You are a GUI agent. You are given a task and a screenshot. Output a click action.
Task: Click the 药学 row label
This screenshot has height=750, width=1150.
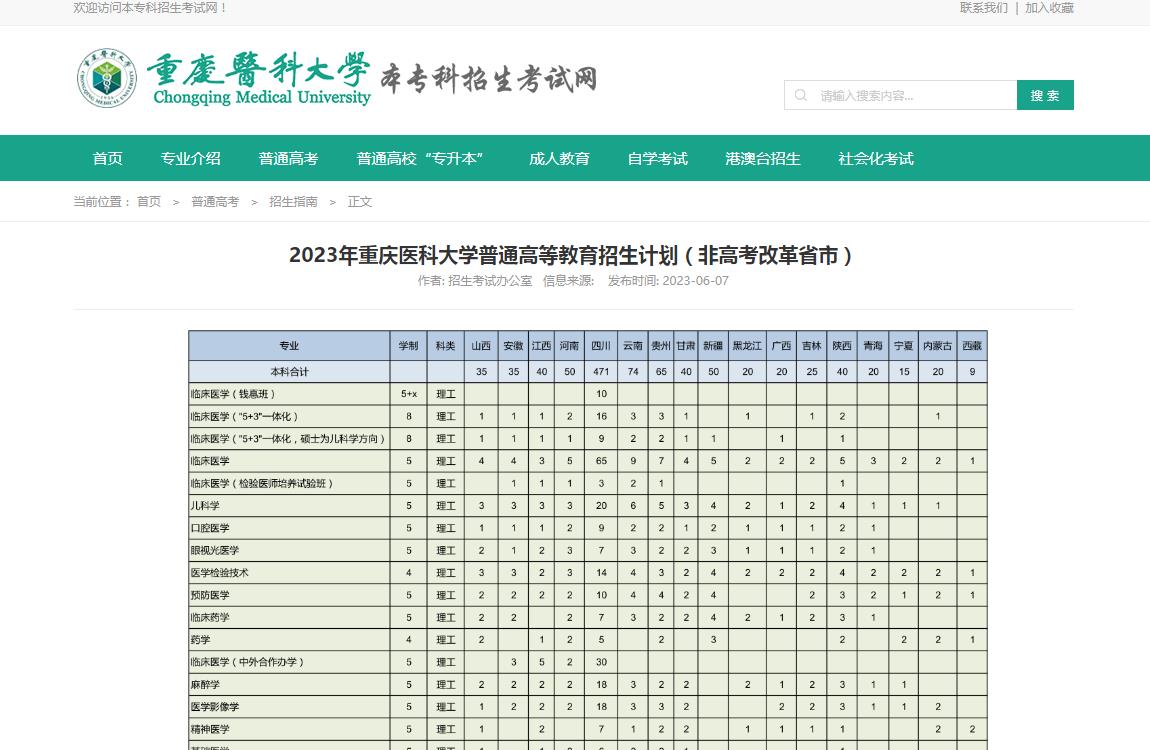point(289,639)
